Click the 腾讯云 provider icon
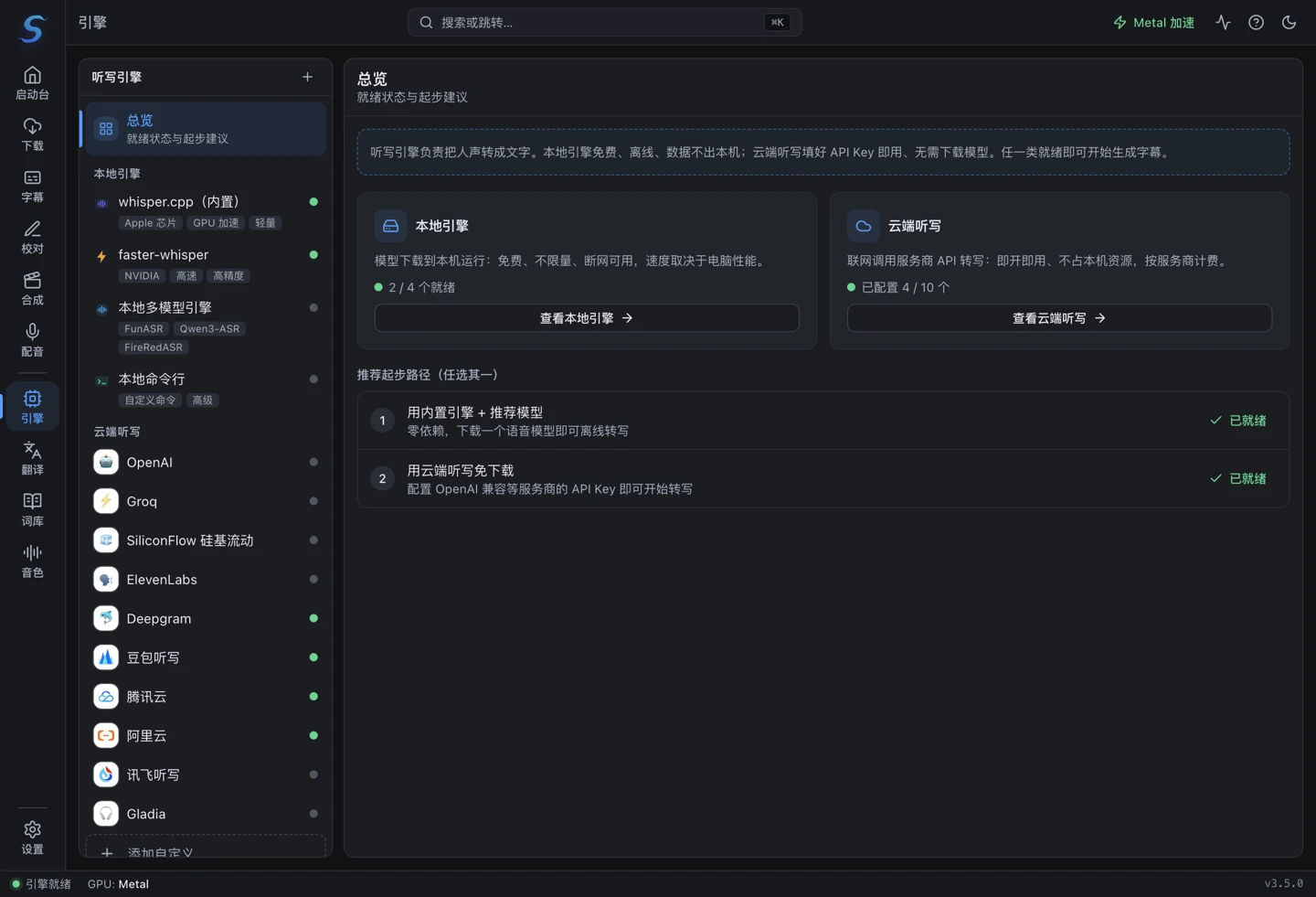Image resolution: width=1316 pixels, height=897 pixels. (106, 697)
